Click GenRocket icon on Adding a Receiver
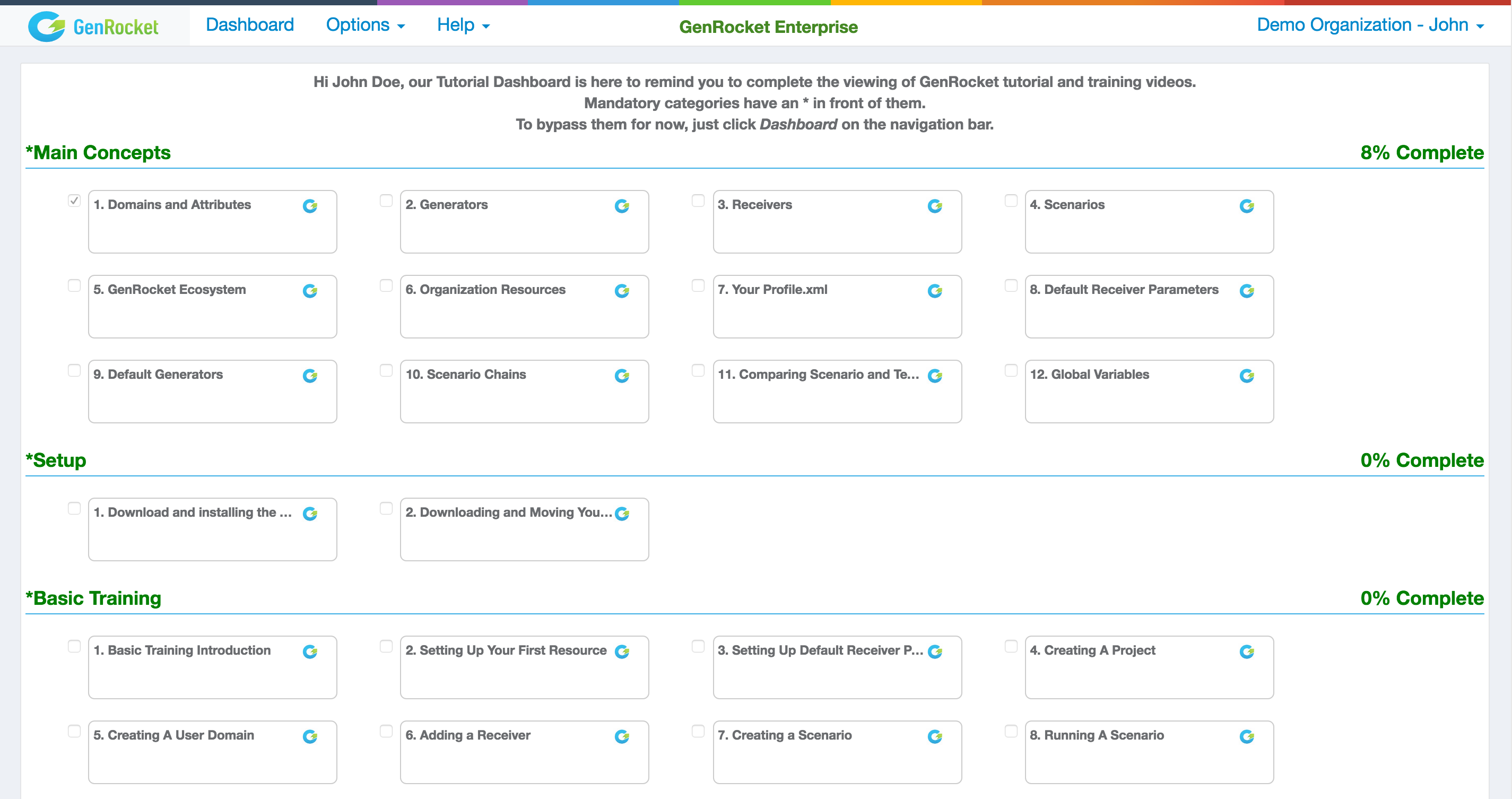The width and height of the screenshot is (1512, 799). [622, 737]
